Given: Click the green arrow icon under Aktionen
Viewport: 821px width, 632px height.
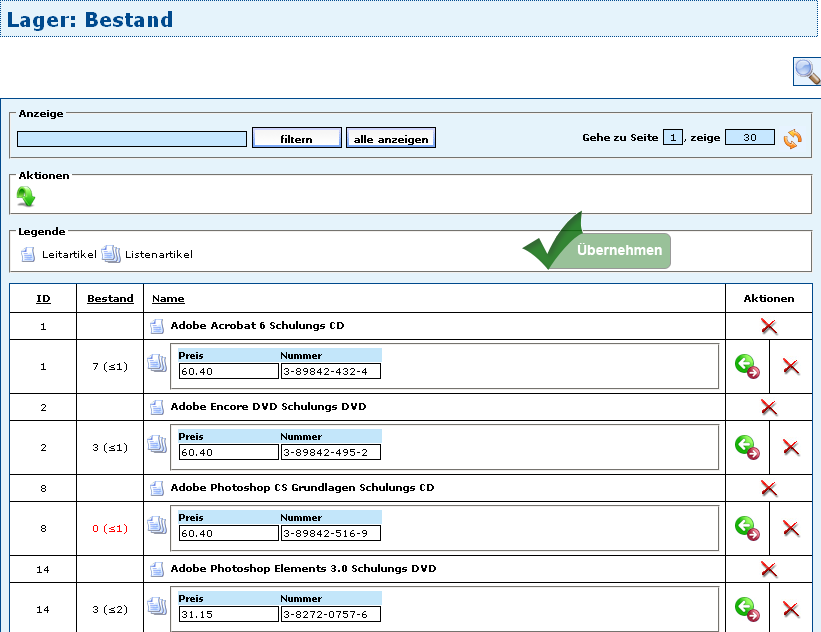Looking at the screenshot, I should [x=26, y=196].
